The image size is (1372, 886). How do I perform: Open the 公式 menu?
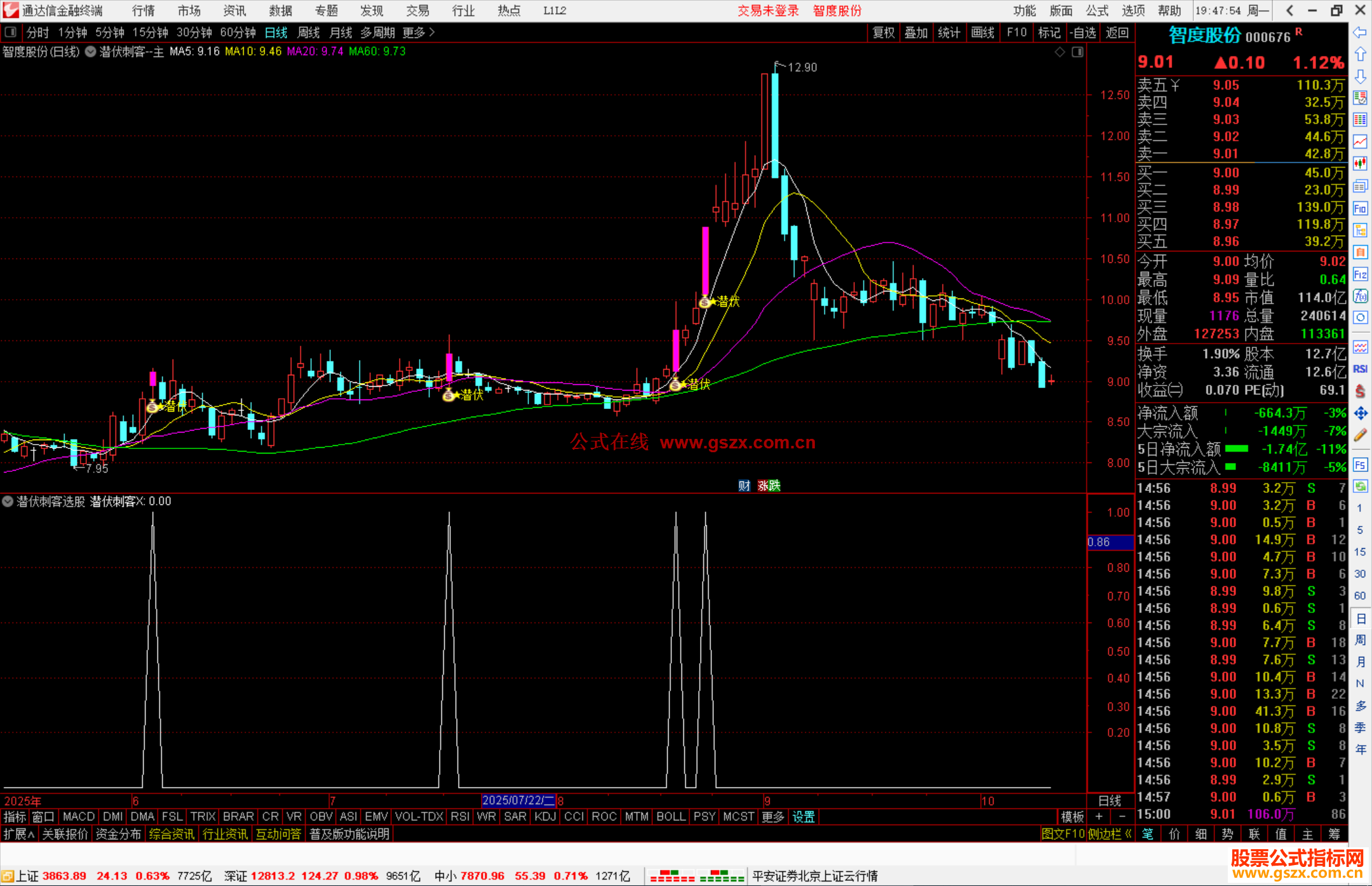[x=1097, y=11]
